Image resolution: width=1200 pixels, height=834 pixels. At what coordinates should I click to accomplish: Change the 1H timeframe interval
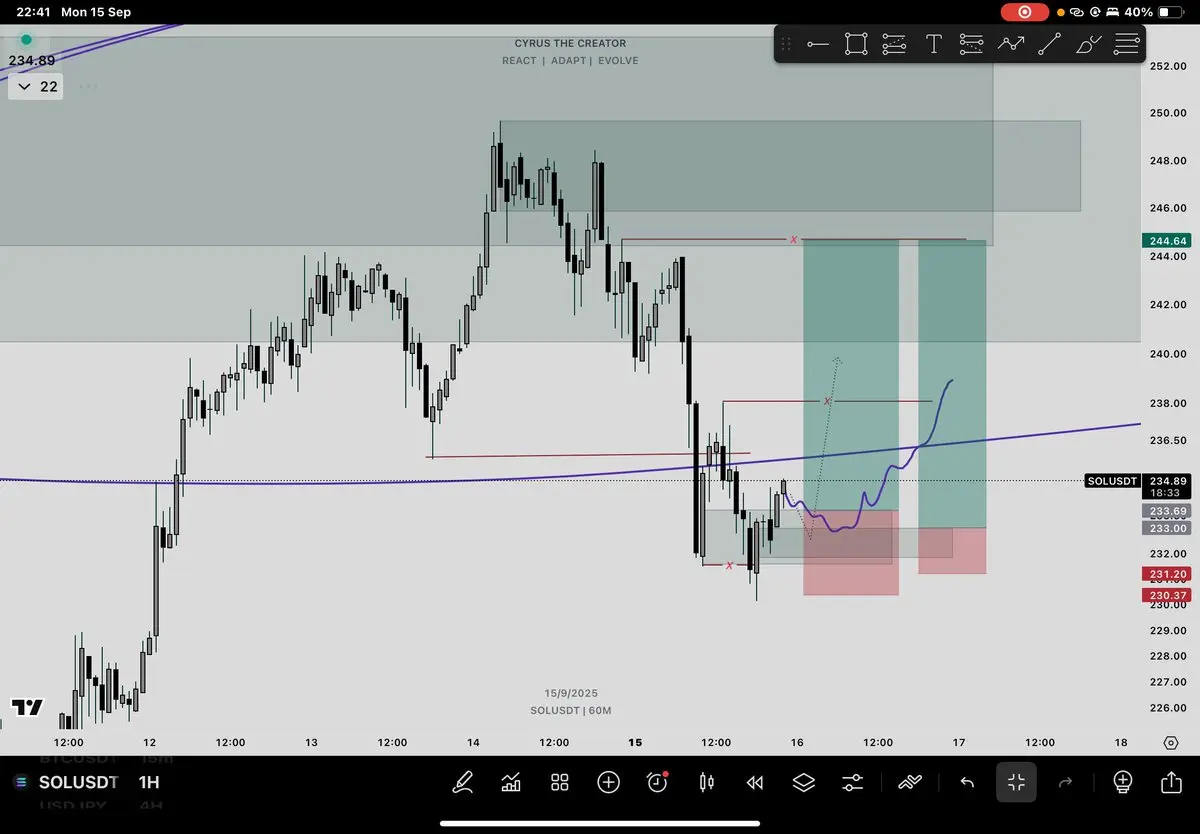point(149,782)
